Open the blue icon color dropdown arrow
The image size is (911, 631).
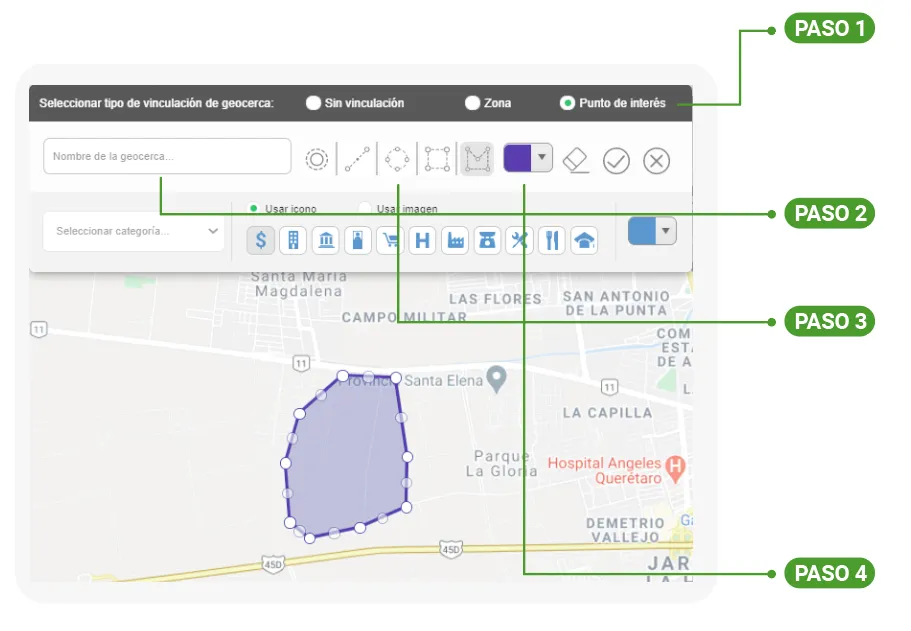(666, 231)
